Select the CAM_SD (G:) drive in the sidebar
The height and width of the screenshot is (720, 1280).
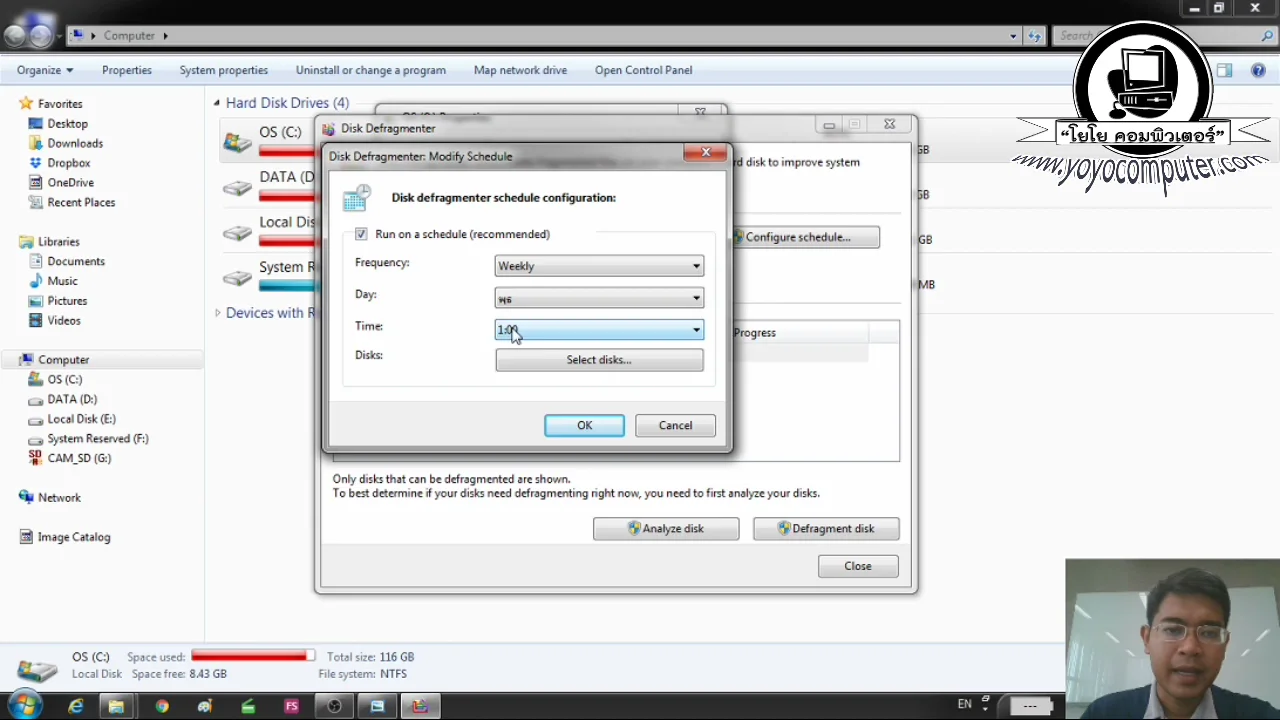78,458
